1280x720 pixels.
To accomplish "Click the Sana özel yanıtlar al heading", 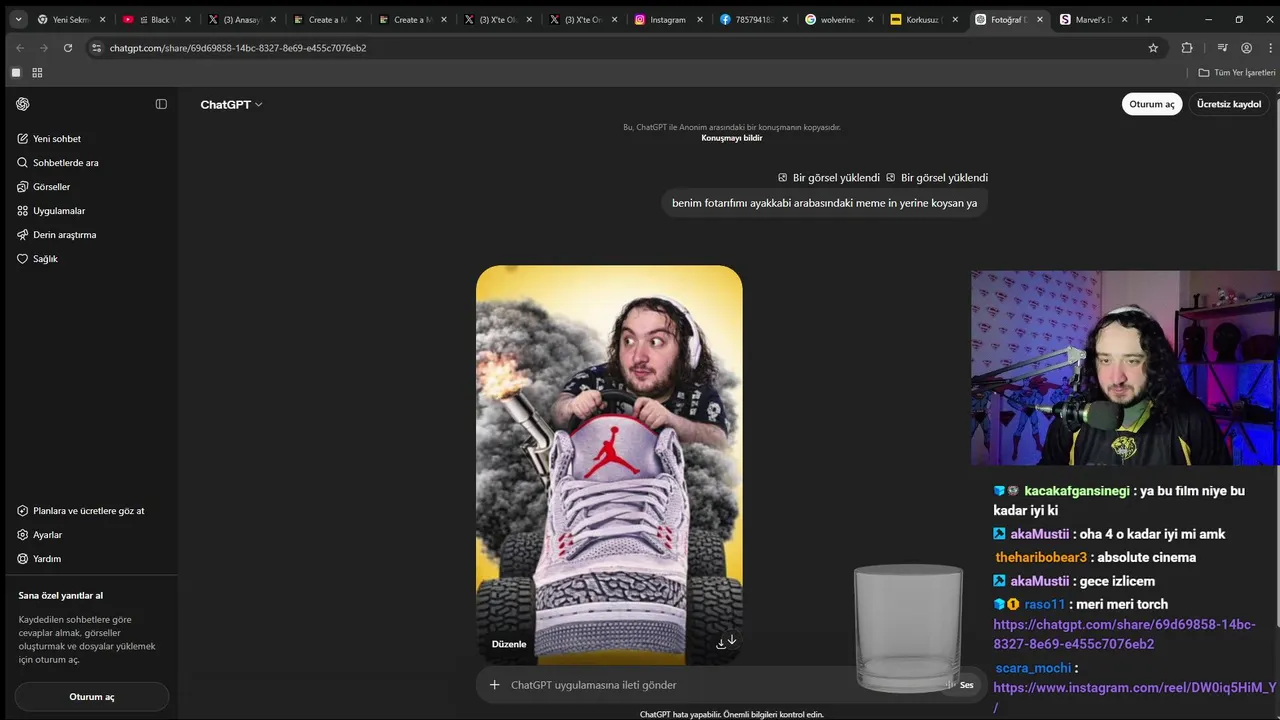I will (61, 595).
